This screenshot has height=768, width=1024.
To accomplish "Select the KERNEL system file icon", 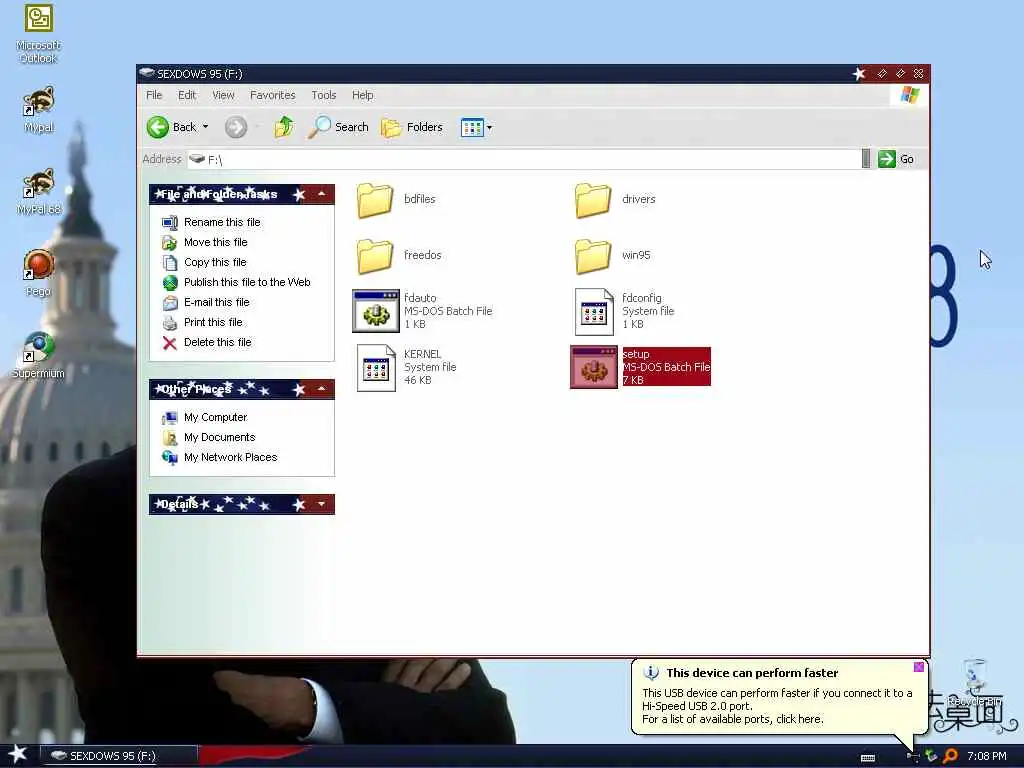I will pyautogui.click(x=376, y=368).
